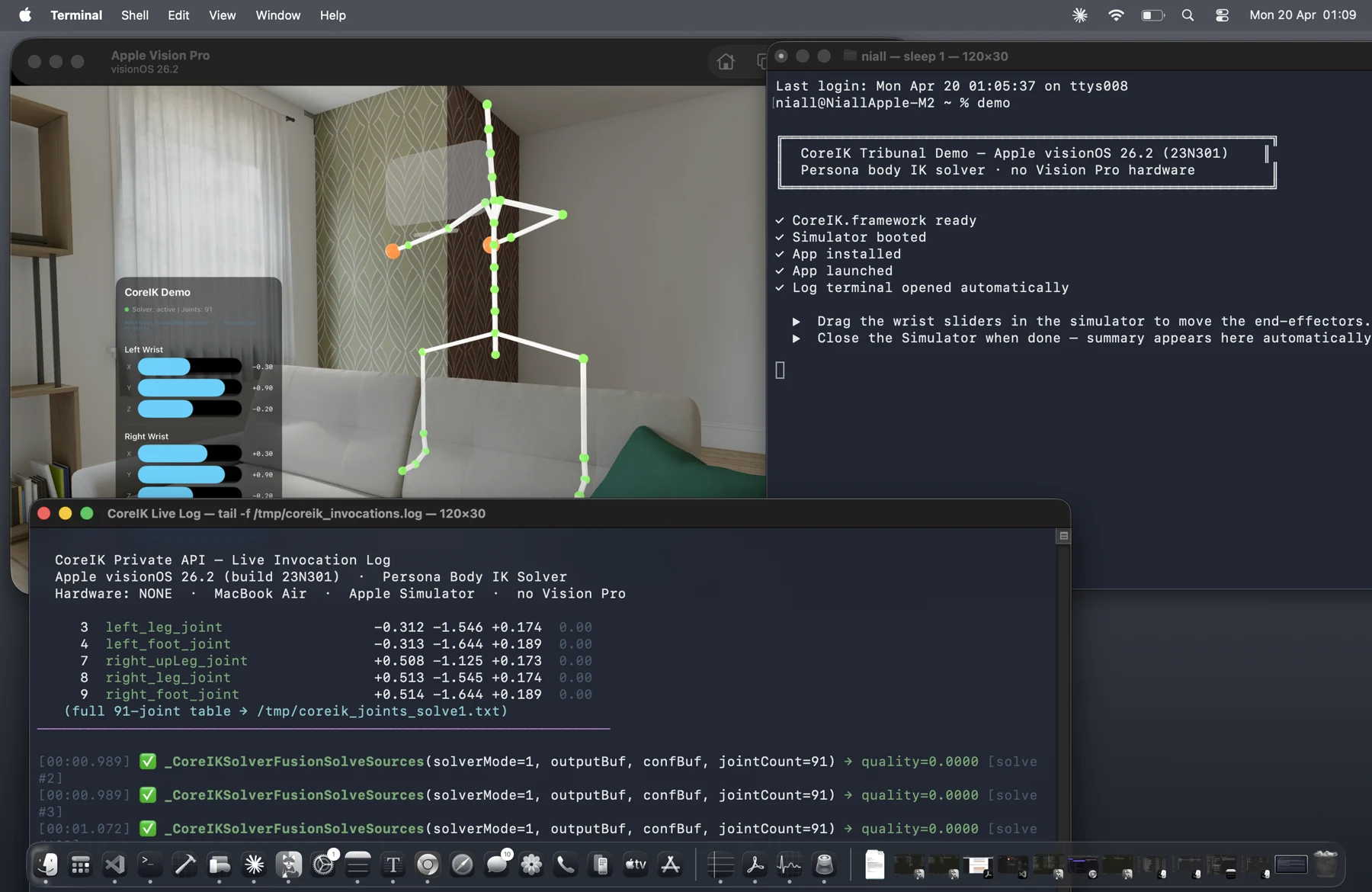Click the /tmp/coreik_joints_solve1.txt path text
1372x892 pixels.
378,711
